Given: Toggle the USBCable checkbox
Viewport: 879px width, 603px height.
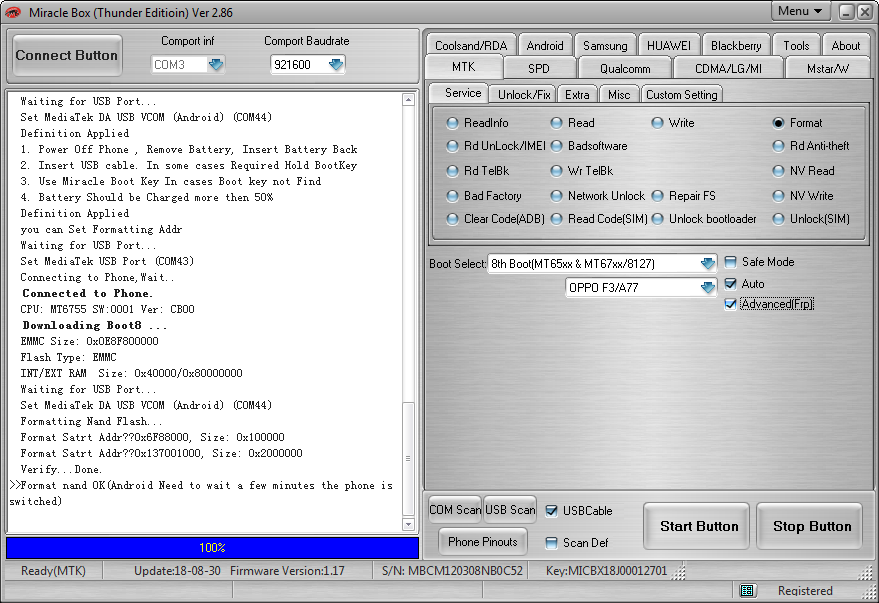Looking at the screenshot, I should [x=552, y=511].
